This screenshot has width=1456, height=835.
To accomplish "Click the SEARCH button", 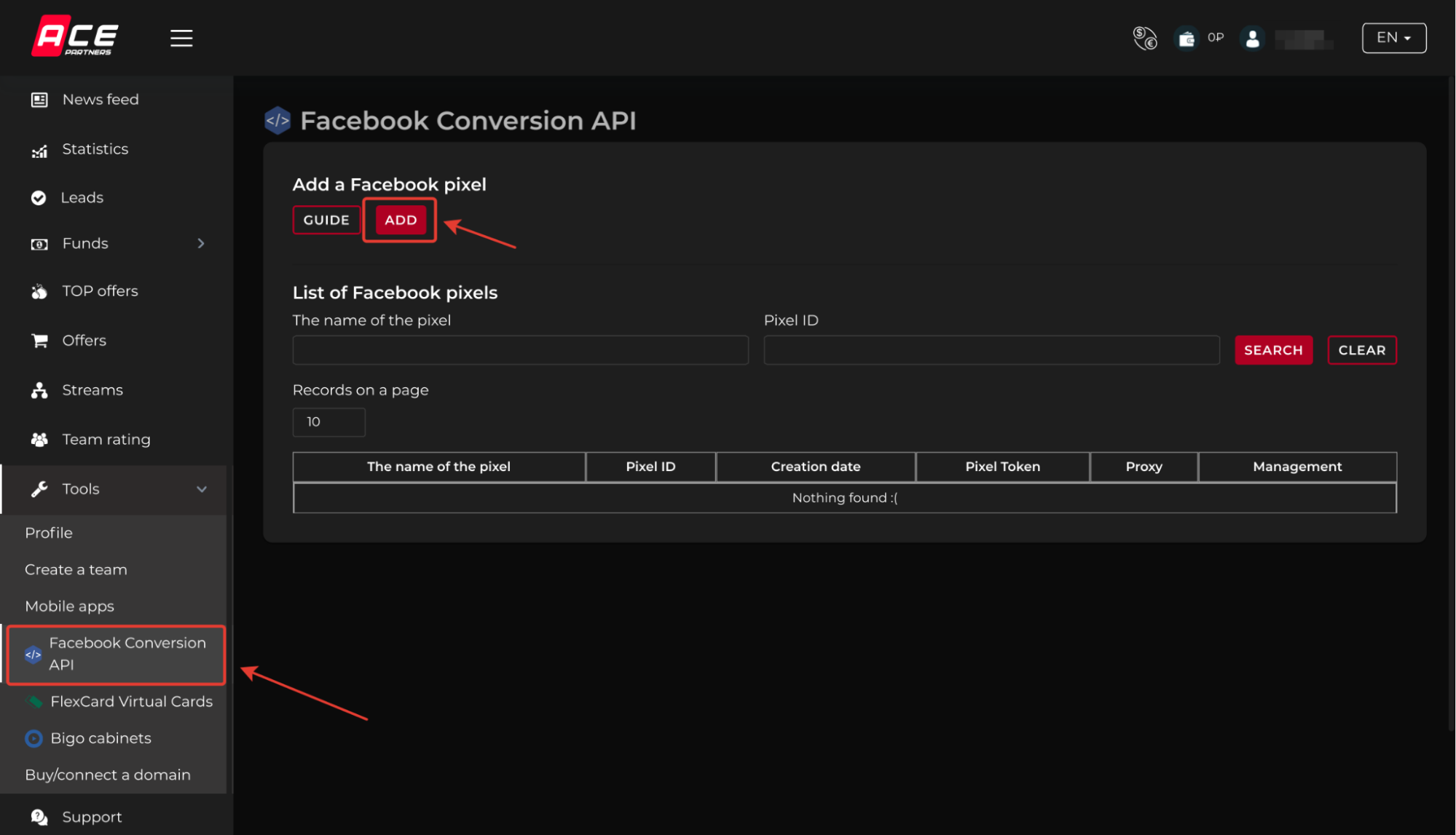I will 1273,350.
